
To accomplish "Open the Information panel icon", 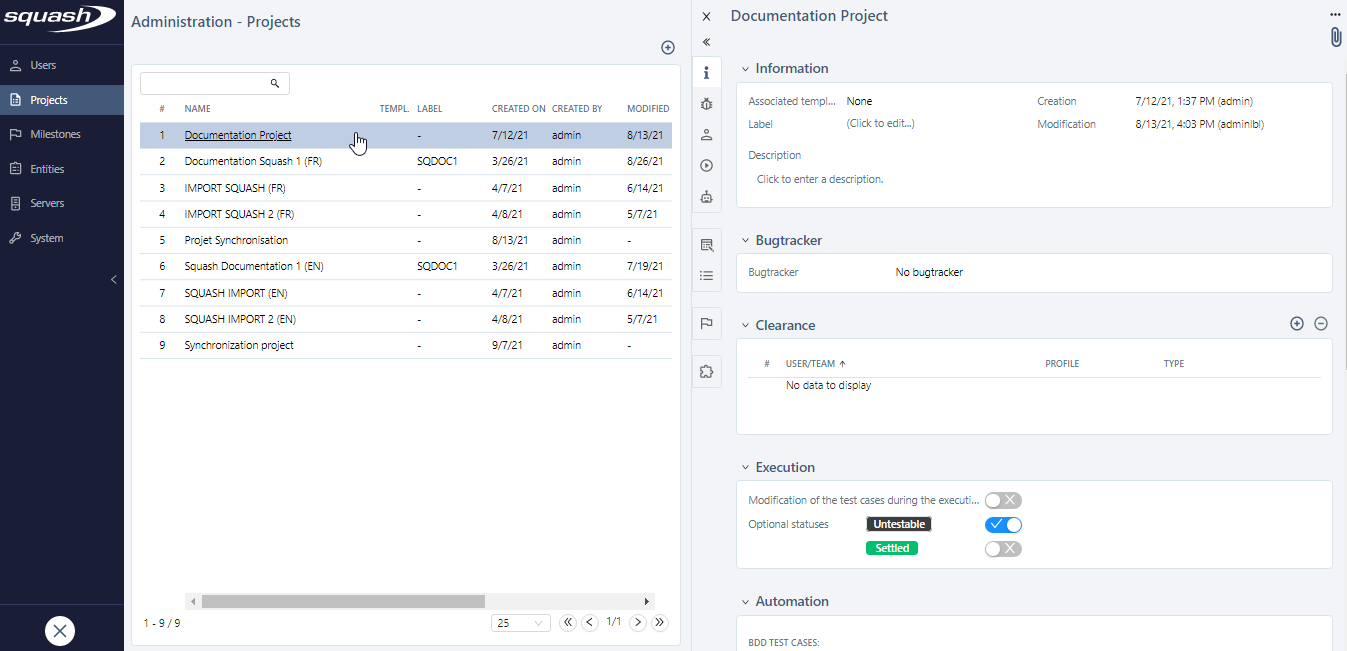I will point(707,72).
